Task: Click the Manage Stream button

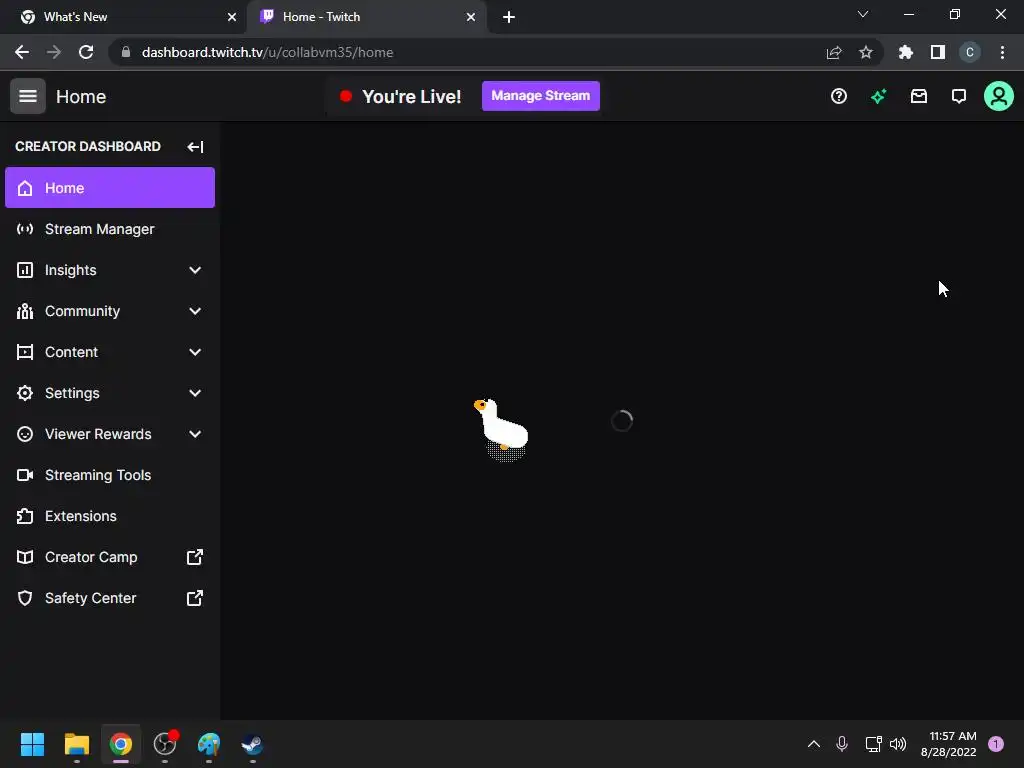Action: pyautogui.click(x=541, y=96)
